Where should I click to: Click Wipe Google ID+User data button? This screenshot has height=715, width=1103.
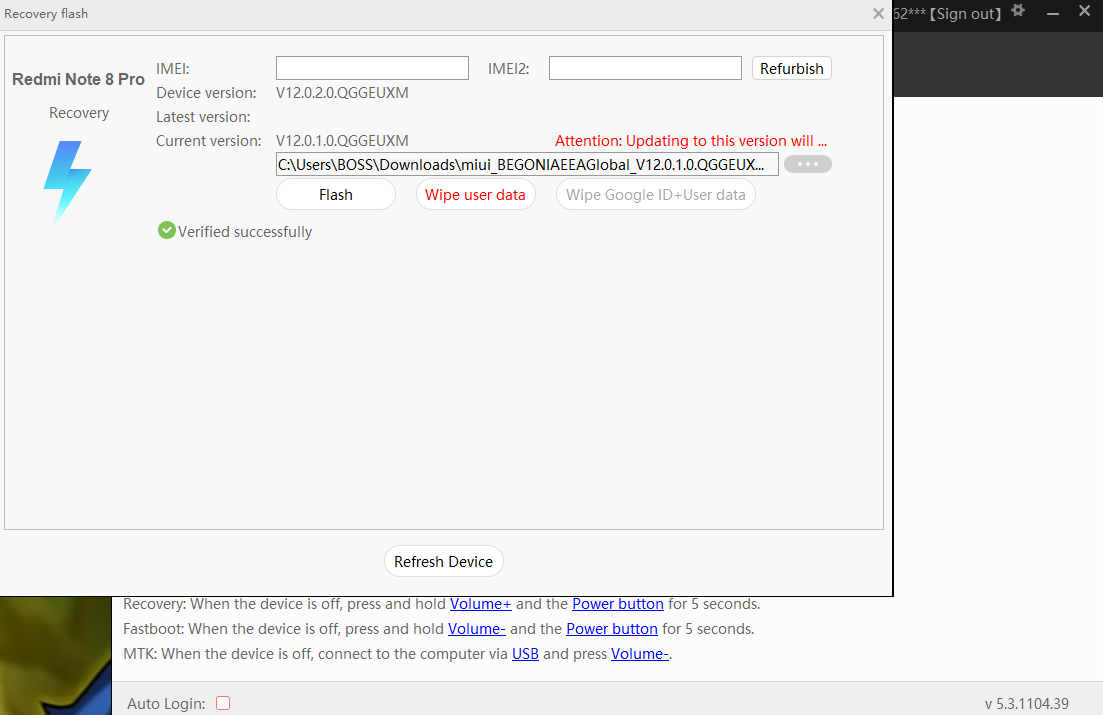click(x=655, y=195)
